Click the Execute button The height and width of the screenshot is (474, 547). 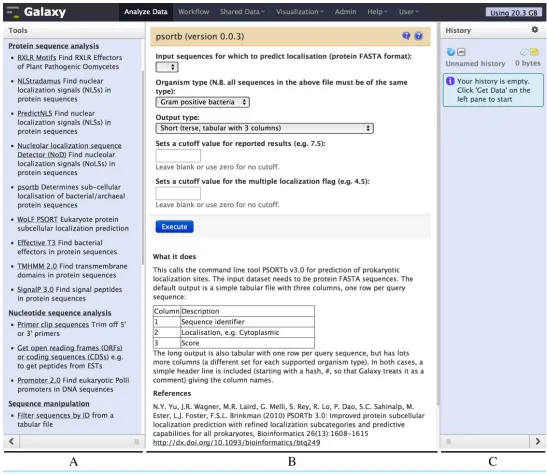(174, 227)
